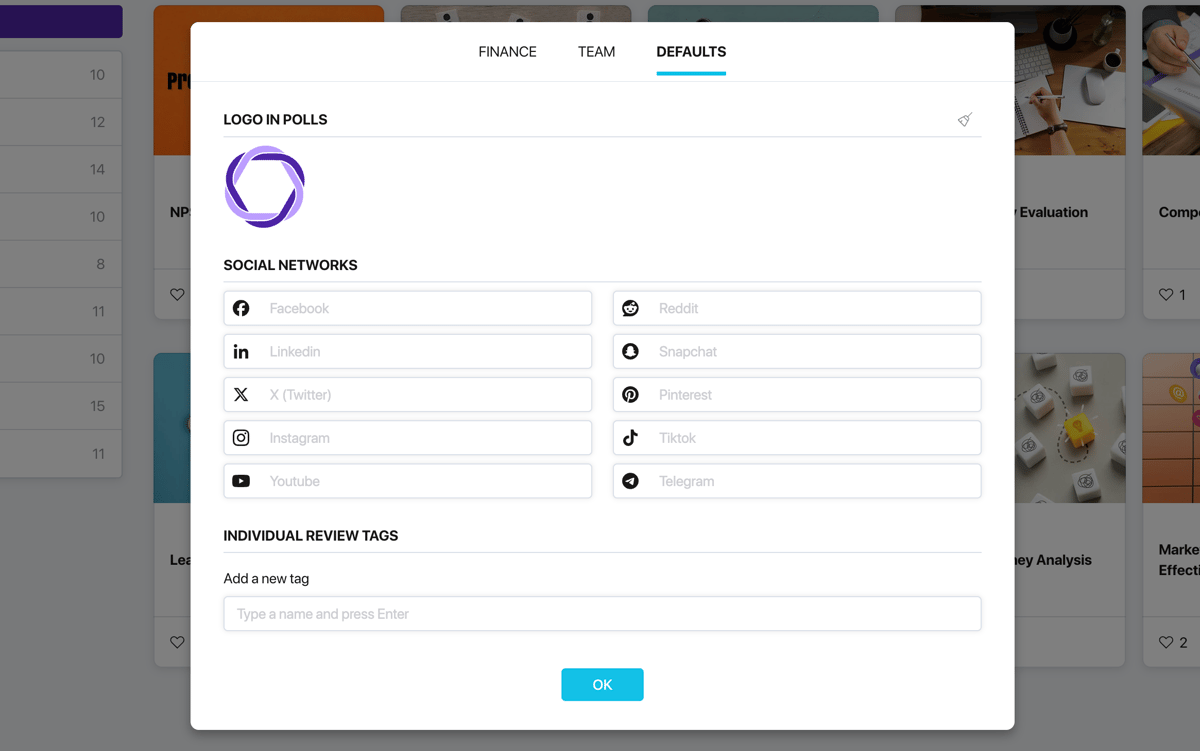Click into the Telegram input field
Image resolution: width=1200 pixels, height=751 pixels.
click(797, 481)
